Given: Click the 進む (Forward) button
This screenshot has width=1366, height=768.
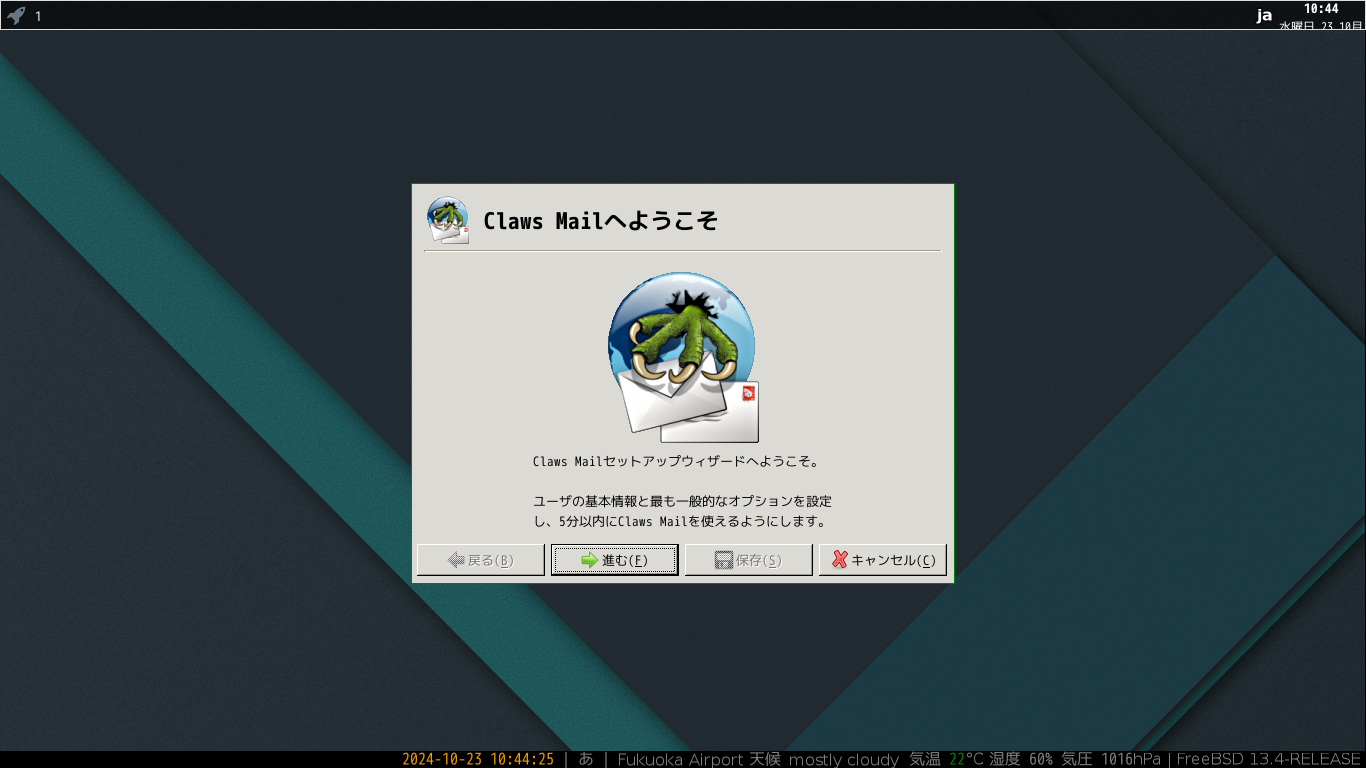Looking at the screenshot, I should click(x=614, y=560).
